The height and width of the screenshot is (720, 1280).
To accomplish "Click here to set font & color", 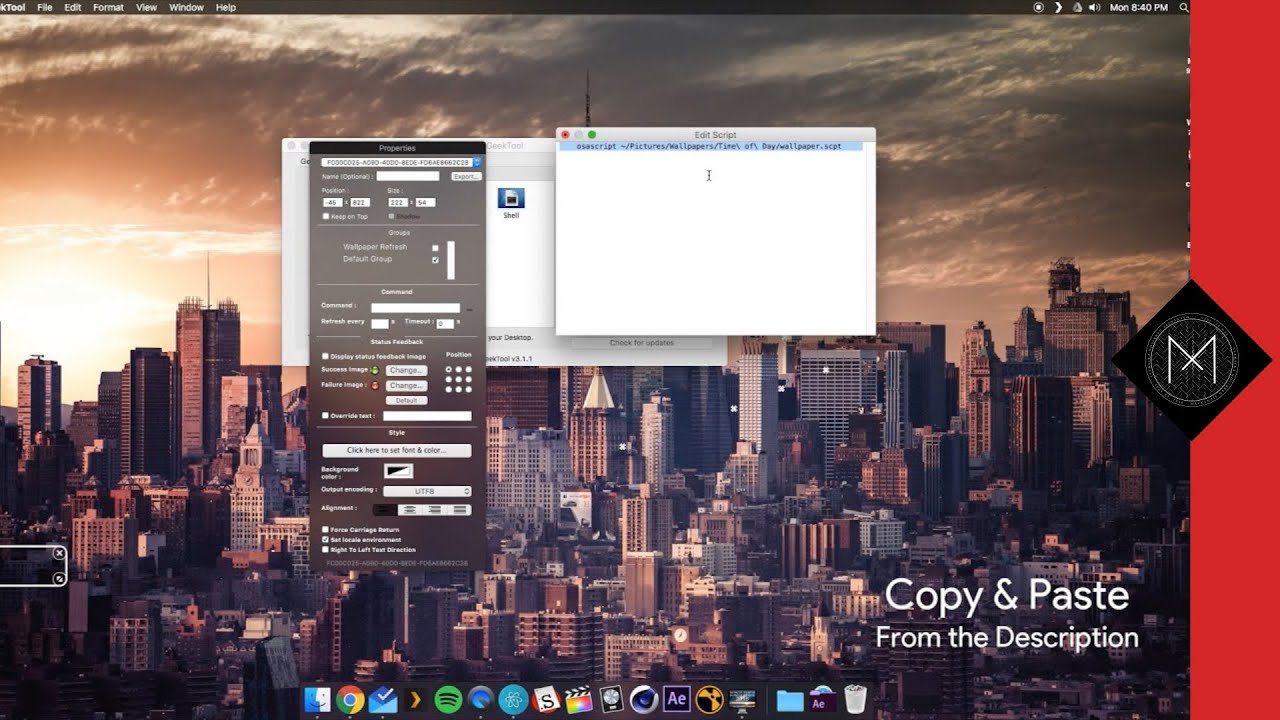I will [396, 450].
